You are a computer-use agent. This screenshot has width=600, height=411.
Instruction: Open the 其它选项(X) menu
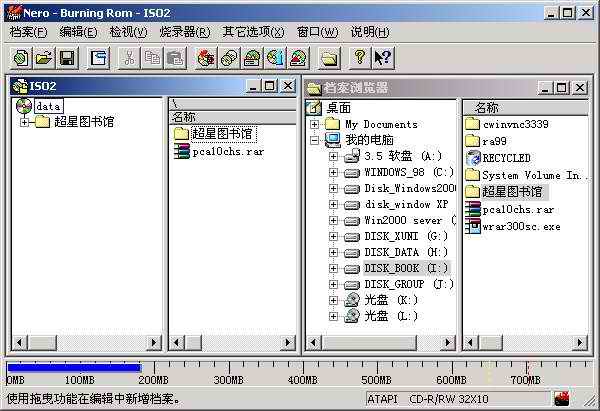[x=253, y=32]
